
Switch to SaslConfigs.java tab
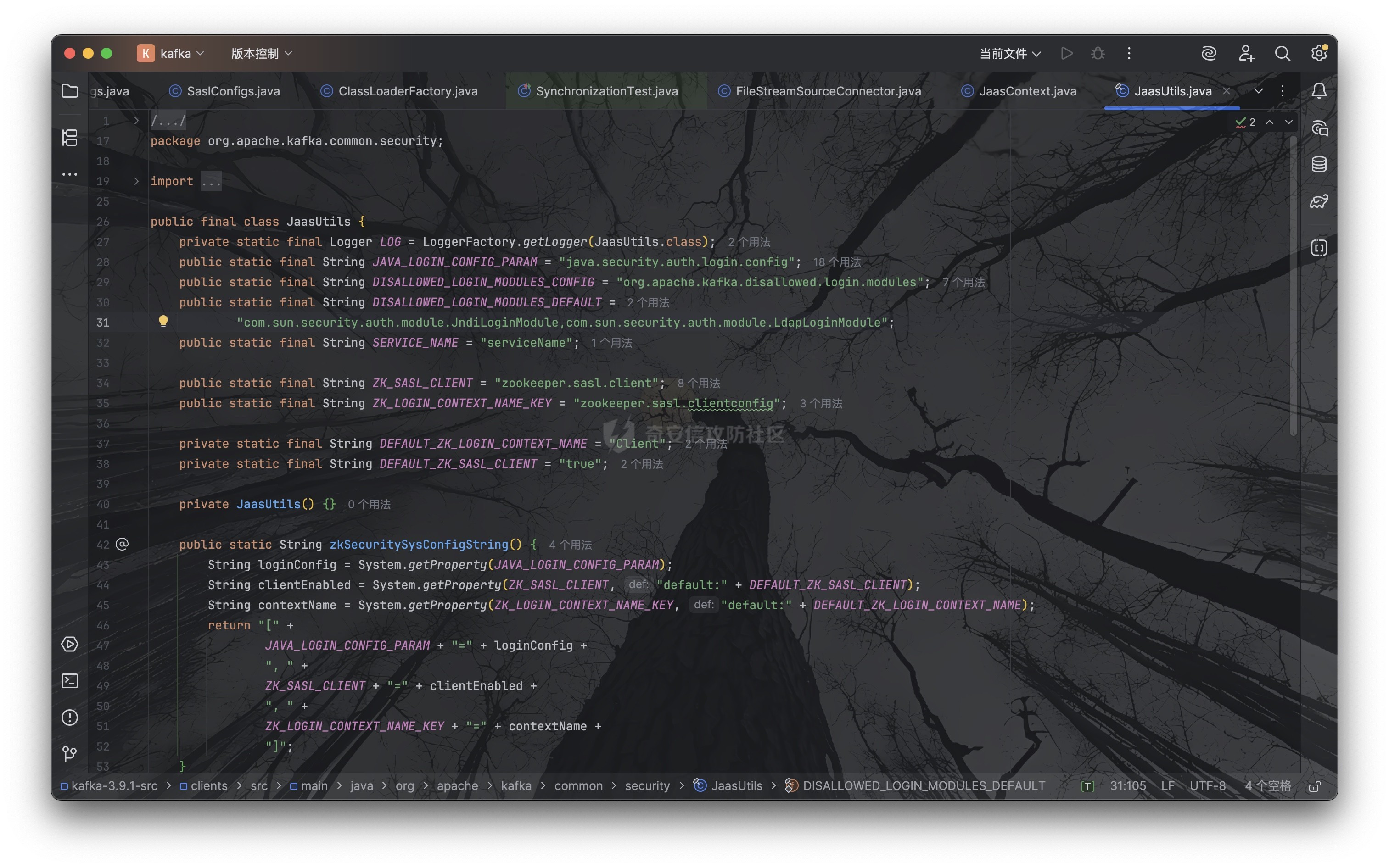tap(224, 91)
